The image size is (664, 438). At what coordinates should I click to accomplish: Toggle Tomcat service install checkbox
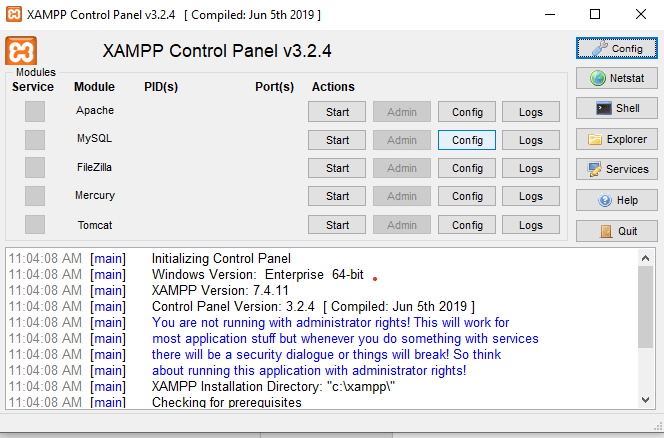(35, 224)
